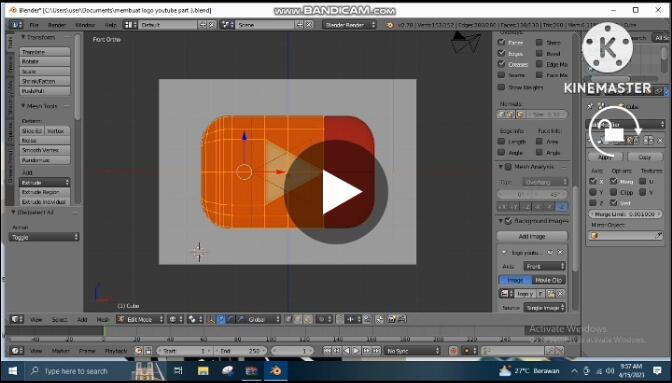Open the viewport shading selector
The image size is (672, 383).
(x=175, y=319)
